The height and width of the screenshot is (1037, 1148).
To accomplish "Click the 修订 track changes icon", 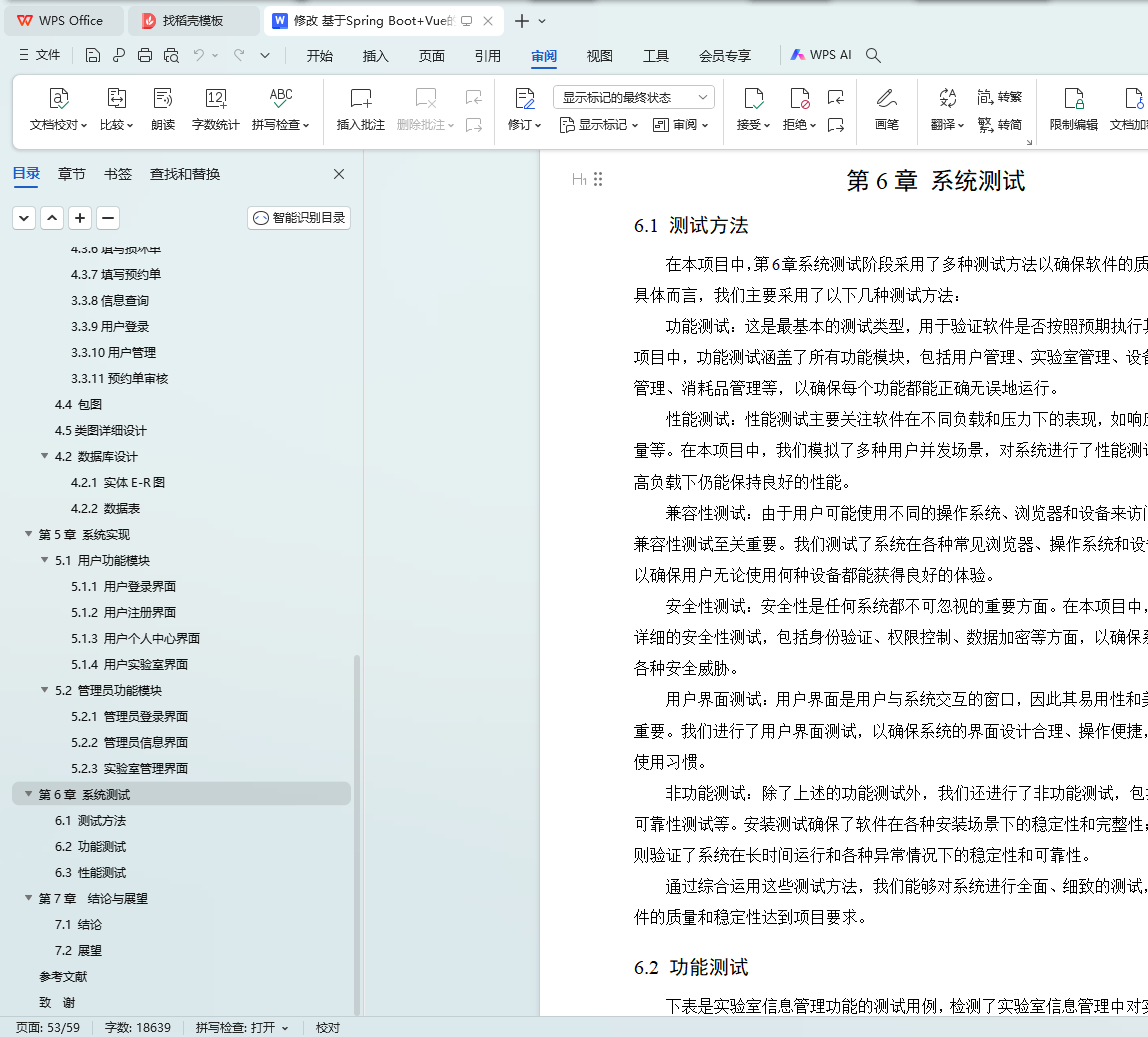I will [x=525, y=98].
